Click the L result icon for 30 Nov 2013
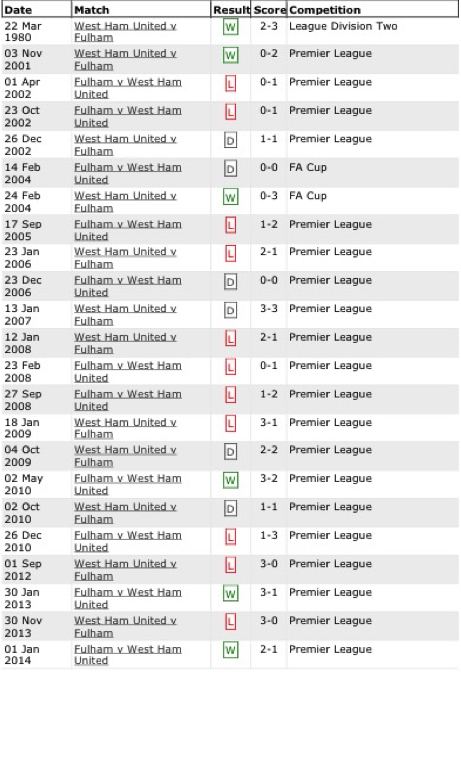The height and width of the screenshot is (779, 461). 230,622
